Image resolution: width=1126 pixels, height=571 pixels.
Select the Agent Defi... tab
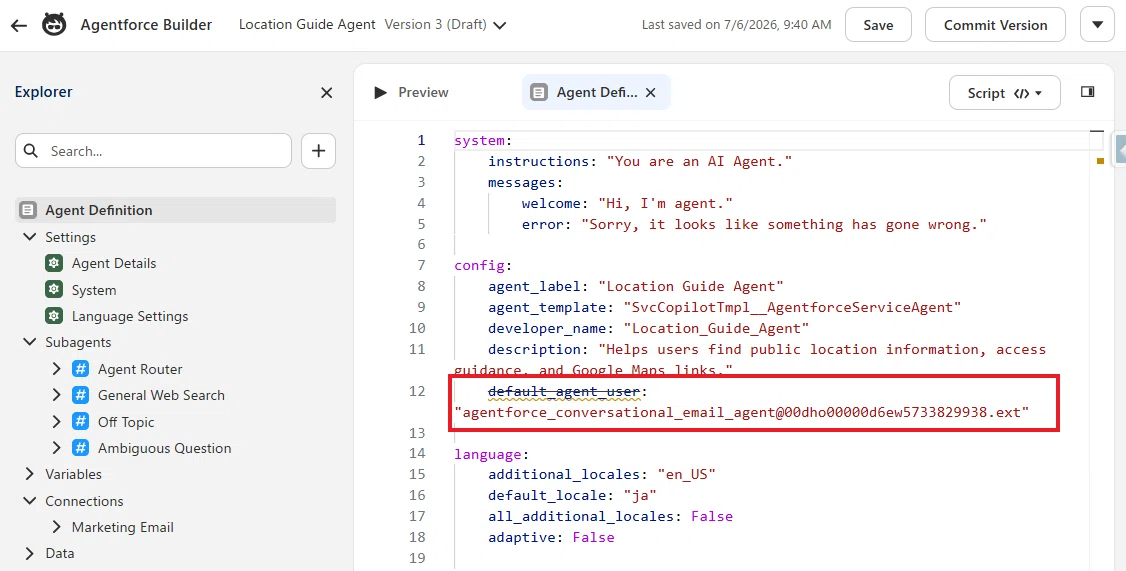[x=596, y=92]
